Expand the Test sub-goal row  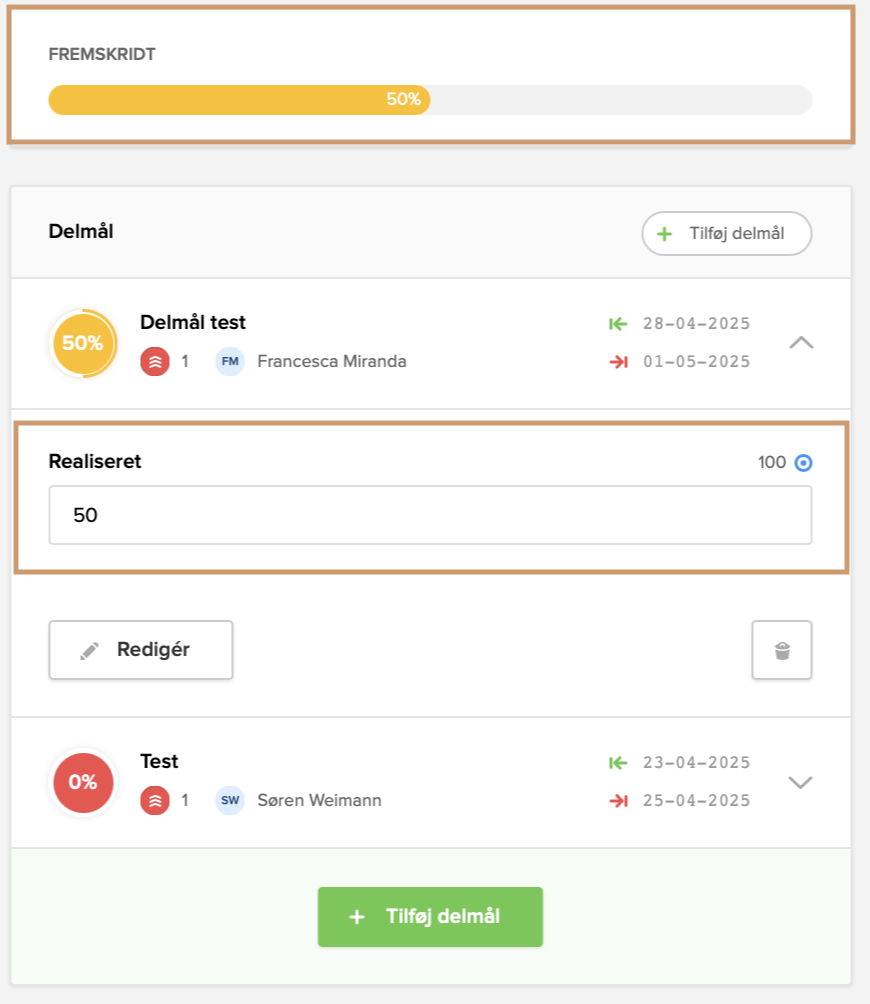[801, 782]
